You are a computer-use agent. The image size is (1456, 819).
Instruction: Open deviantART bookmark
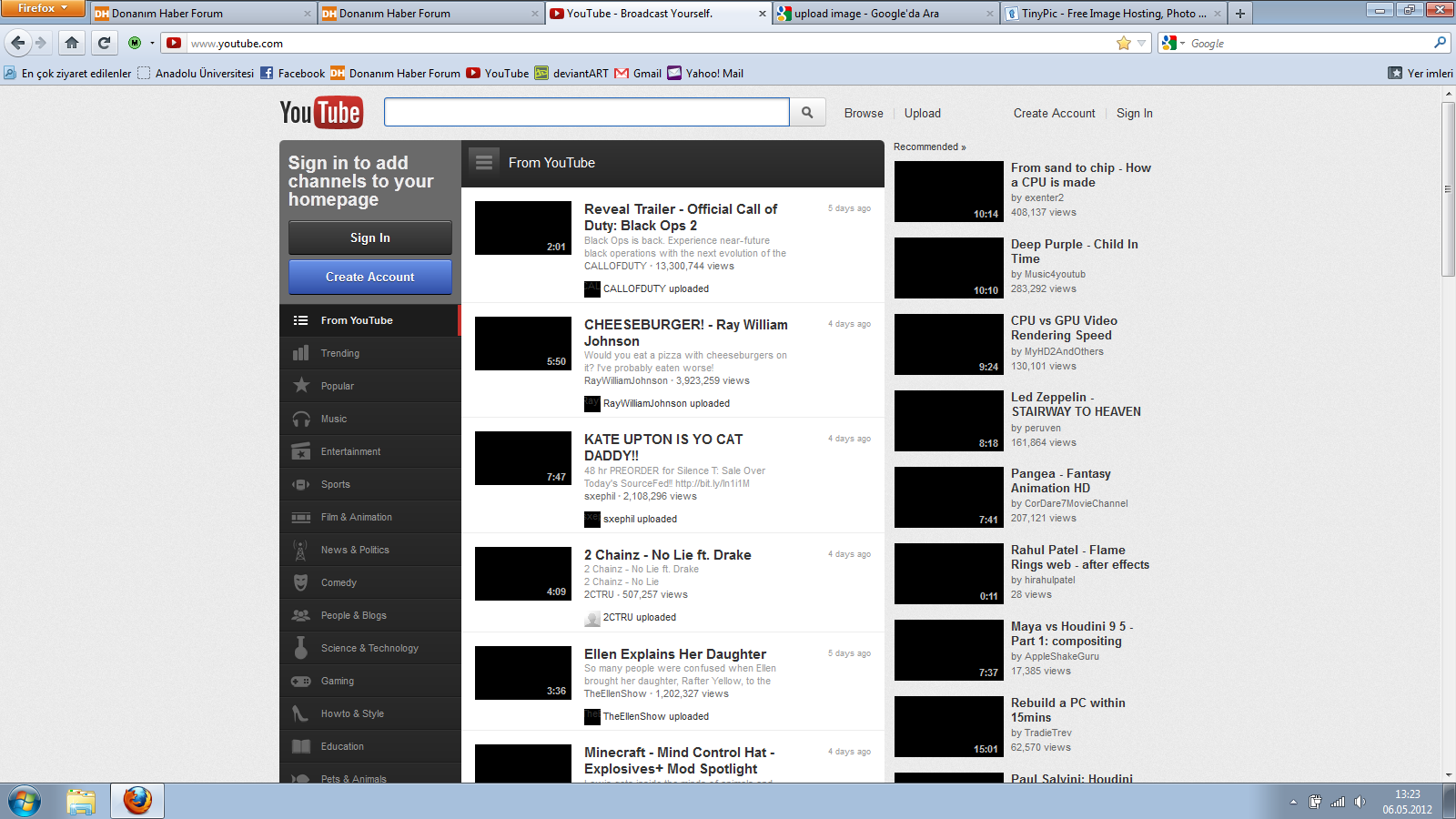tap(571, 73)
